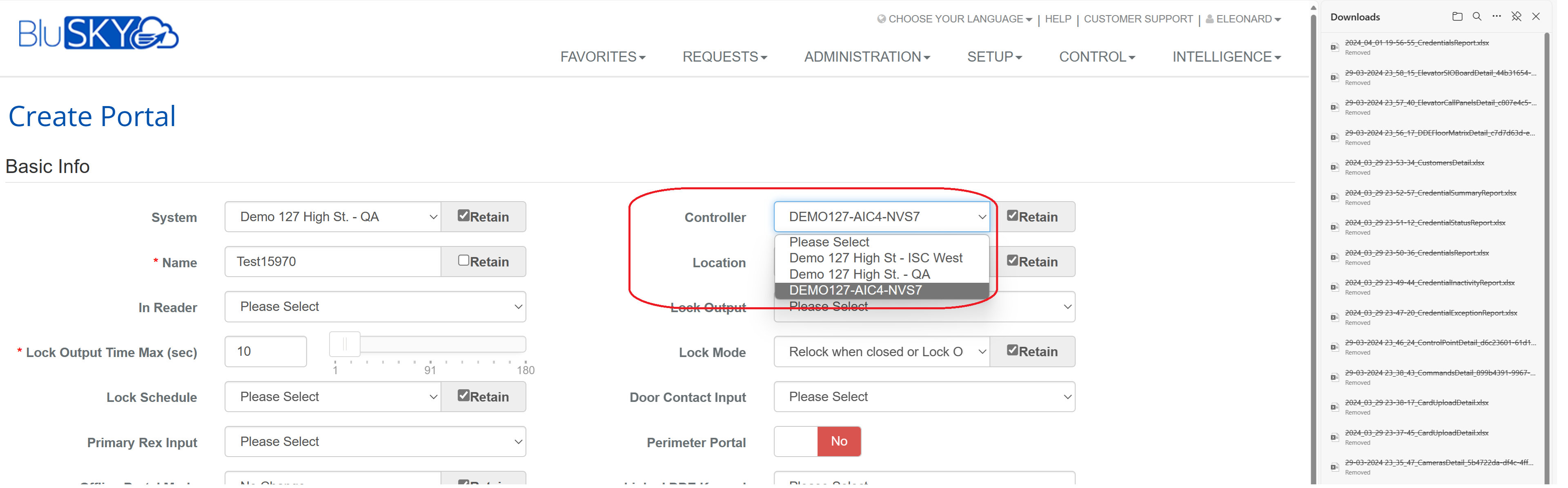The height and width of the screenshot is (488, 1568).
Task: Click the HELP link
Action: (x=1058, y=19)
